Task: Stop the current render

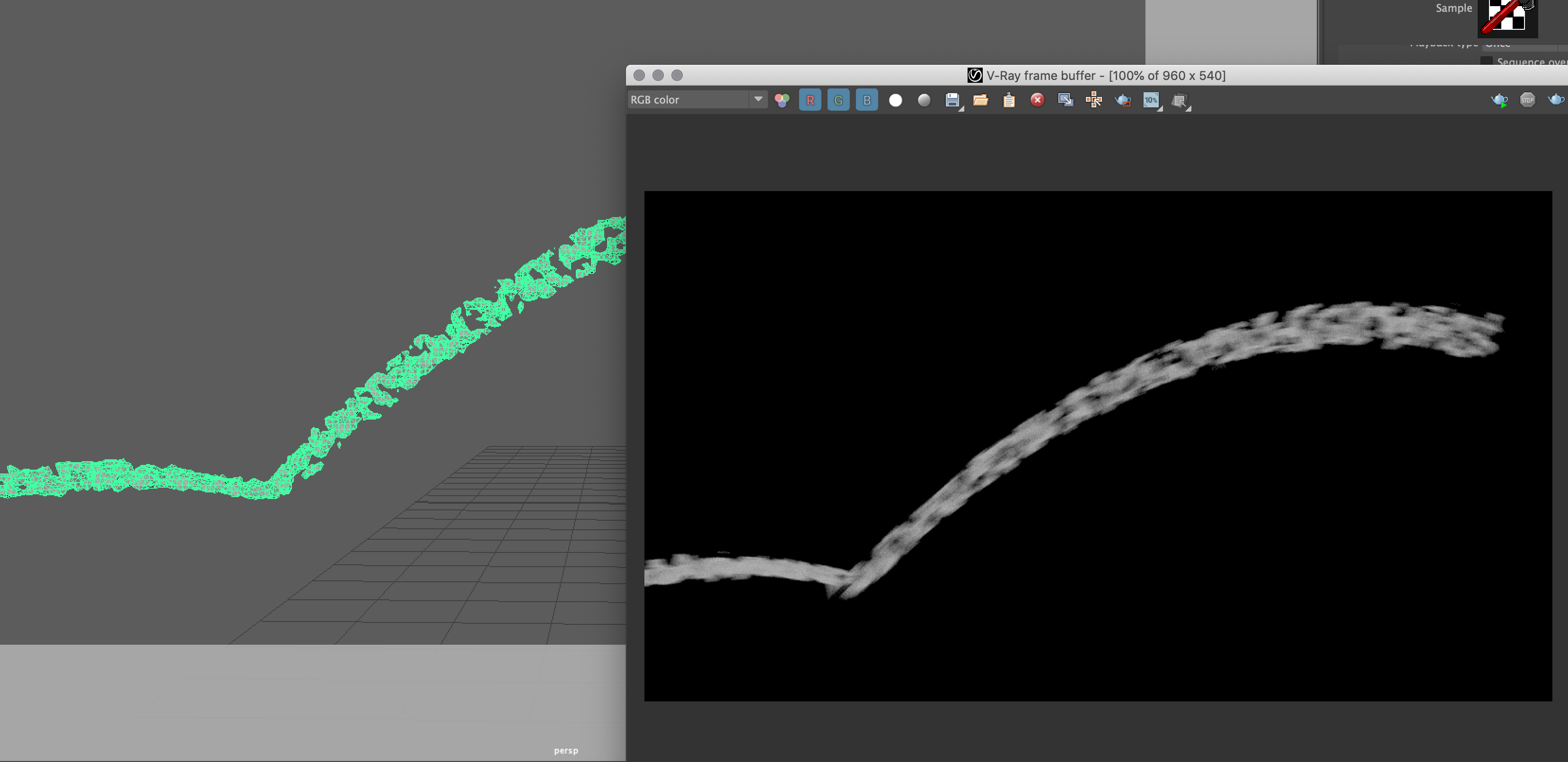Action: 1527,100
